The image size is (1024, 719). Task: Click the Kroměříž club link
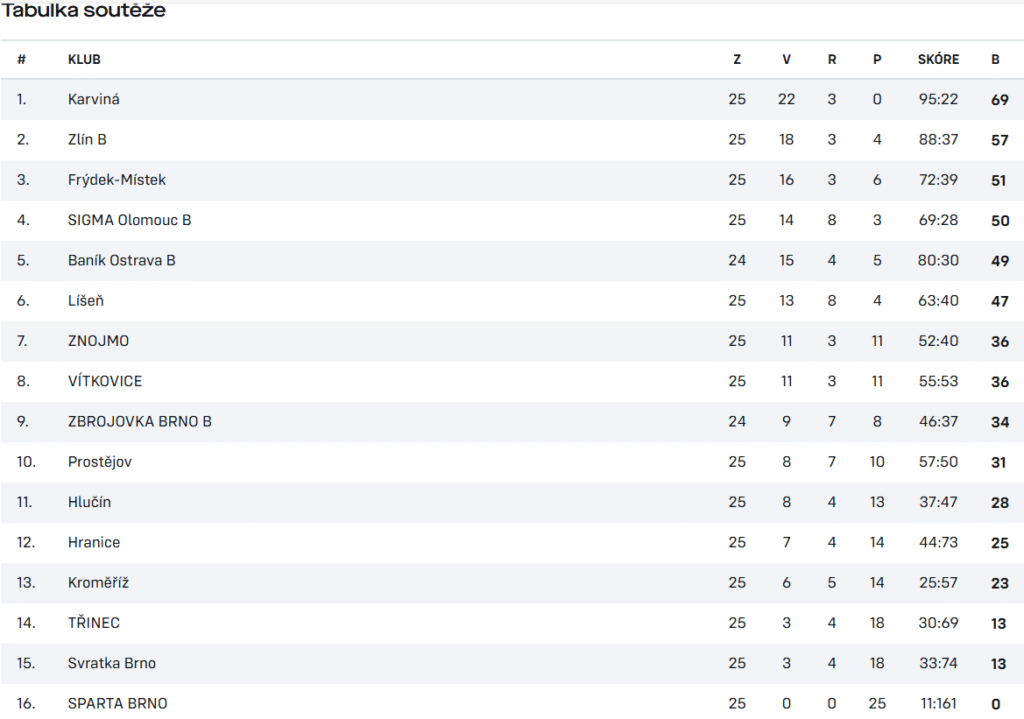click(x=98, y=582)
